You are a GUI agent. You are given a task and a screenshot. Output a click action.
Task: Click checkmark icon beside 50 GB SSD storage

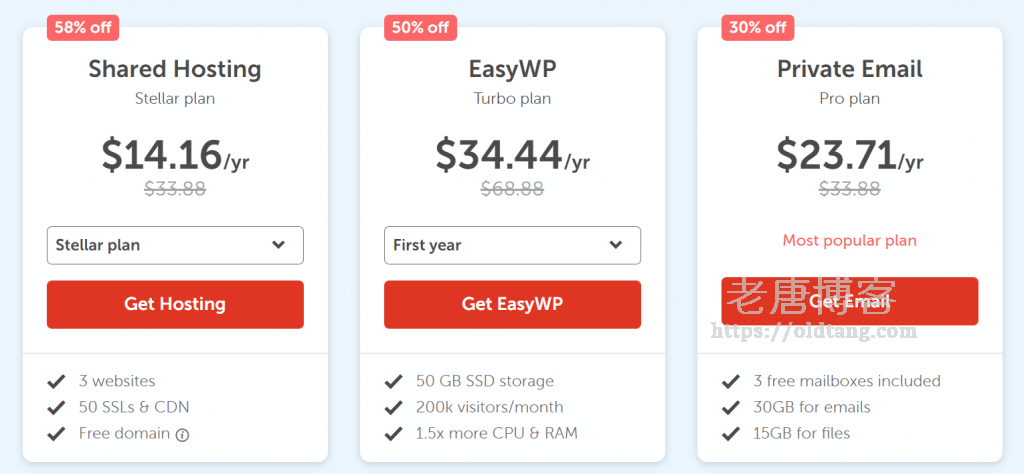click(394, 381)
